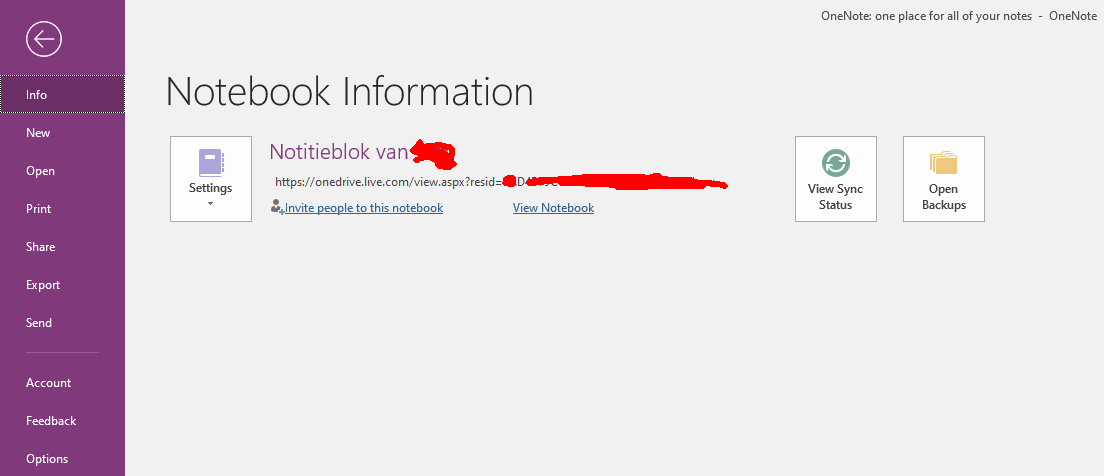The height and width of the screenshot is (476, 1104).
Task: Choose Print in the sidebar
Action: (x=63, y=208)
